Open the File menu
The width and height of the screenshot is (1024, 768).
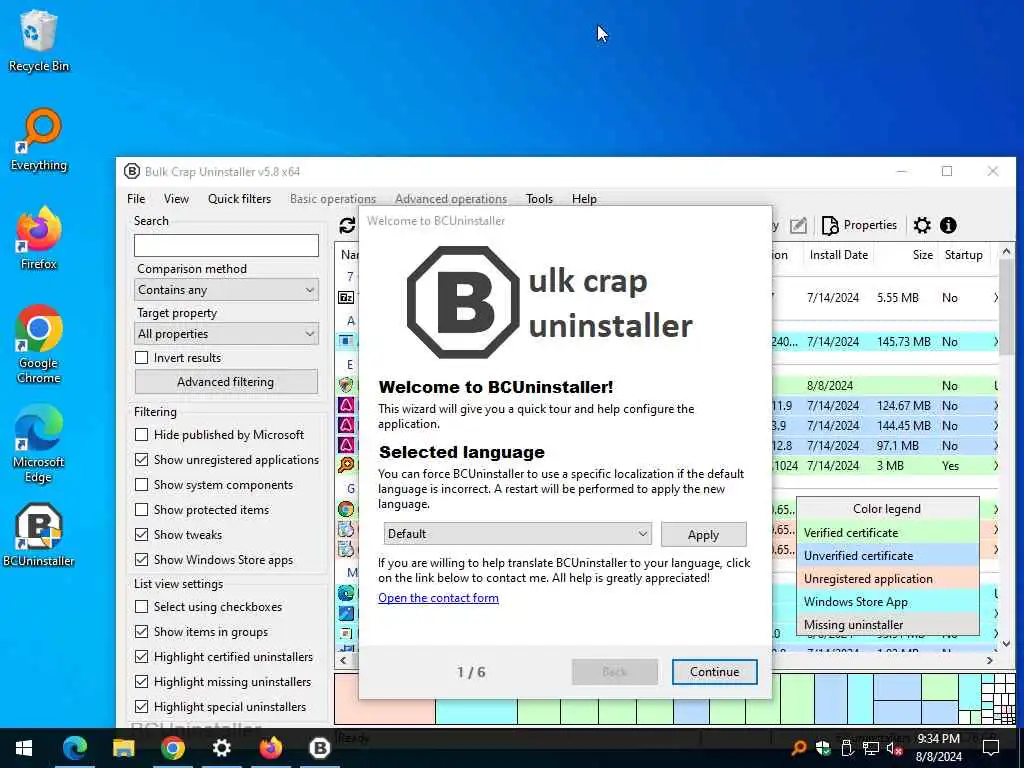coord(136,199)
